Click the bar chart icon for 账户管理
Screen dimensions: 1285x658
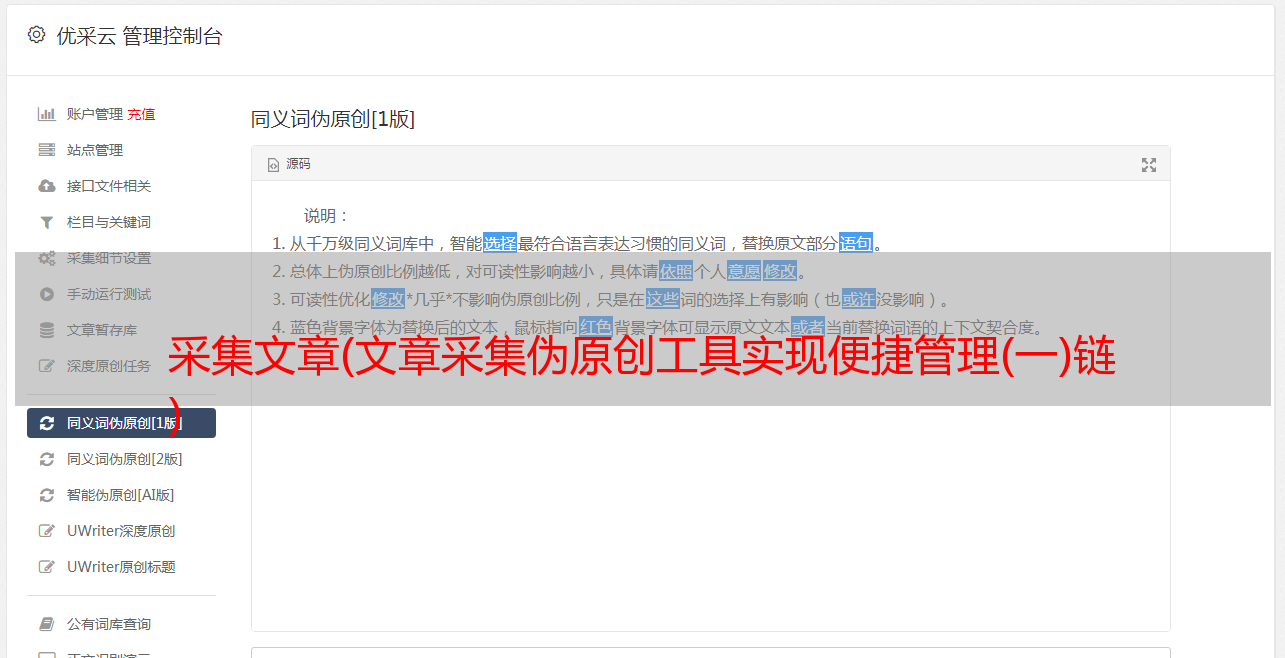(x=46, y=114)
